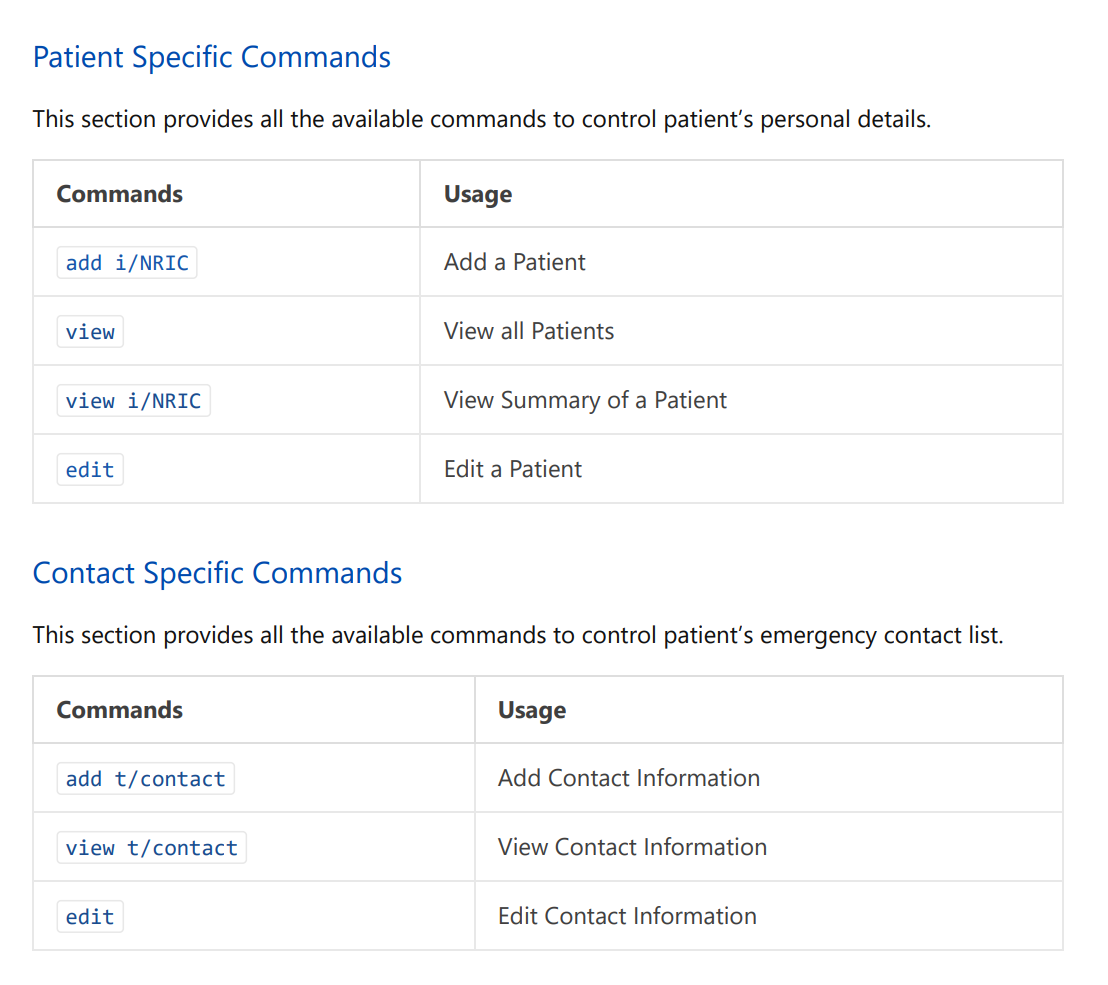This screenshot has height=985, width=1108.
Task: Click the 'View Summary of a Patient' text
Action: 585,400
